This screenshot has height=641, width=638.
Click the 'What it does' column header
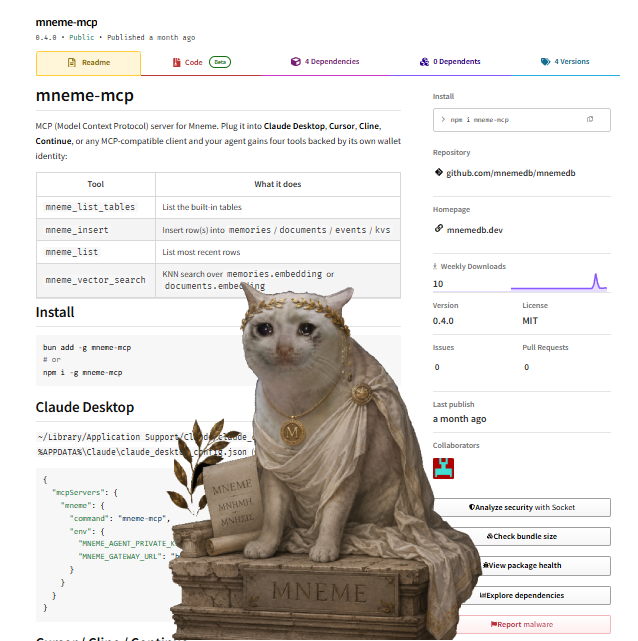click(278, 184)
